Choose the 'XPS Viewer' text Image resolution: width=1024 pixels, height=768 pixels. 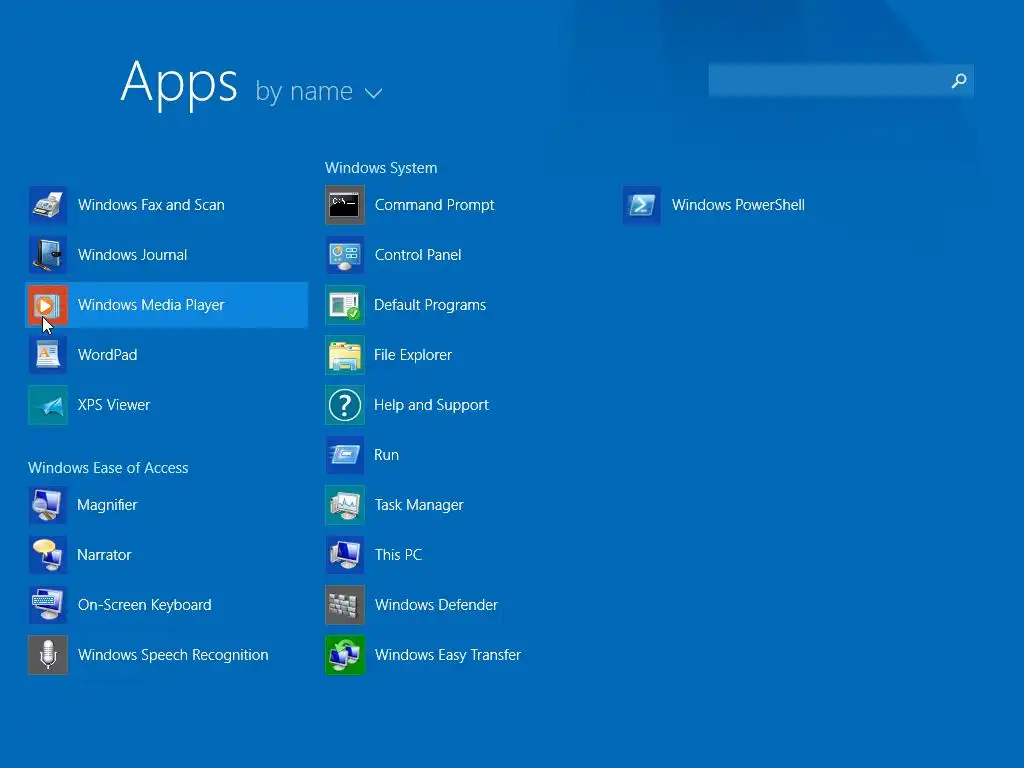pyautogui.click(x=114, y=405)
